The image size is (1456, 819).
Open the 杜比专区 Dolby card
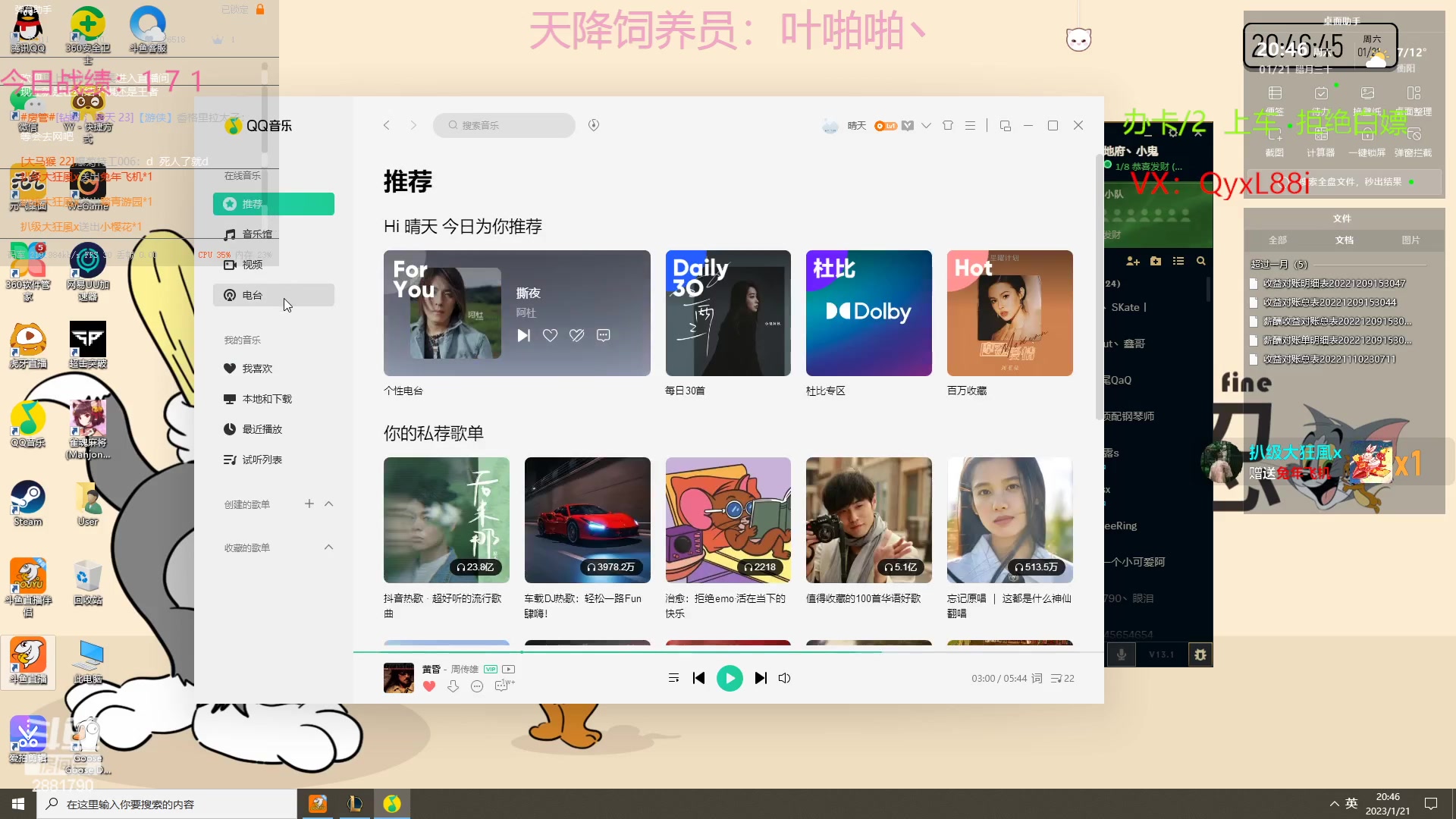pyautogui.click(x=869, y=313)
